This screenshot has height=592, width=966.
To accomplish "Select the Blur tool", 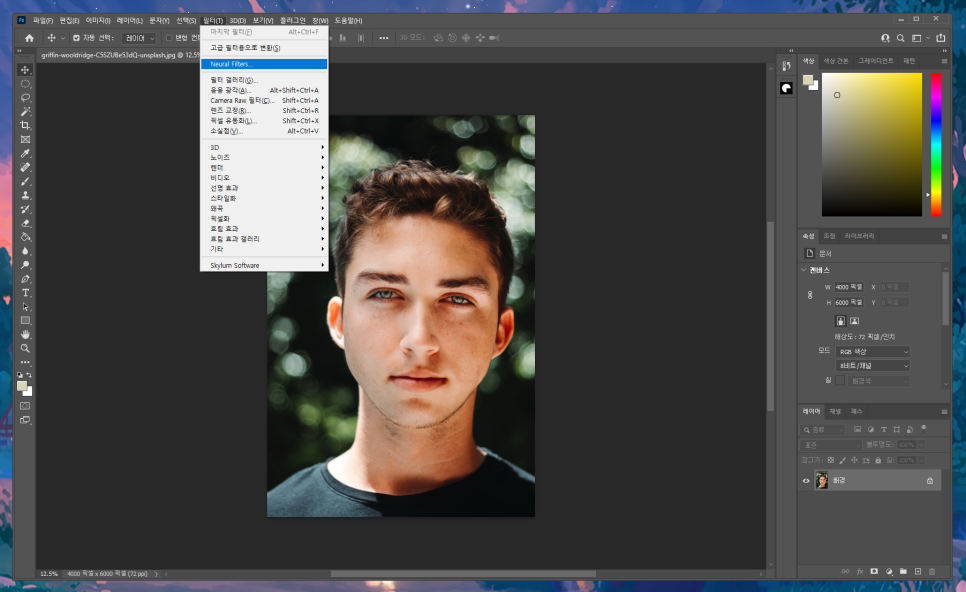I will tap(25, 251).
